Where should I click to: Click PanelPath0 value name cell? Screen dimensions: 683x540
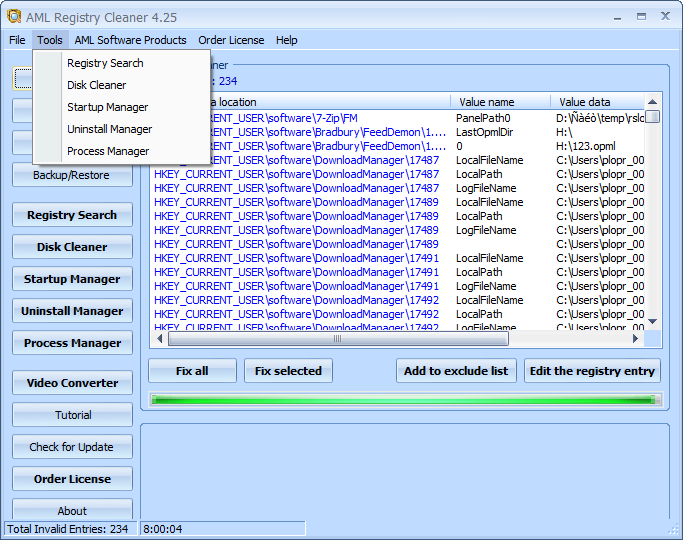click(x=483, y=118)
